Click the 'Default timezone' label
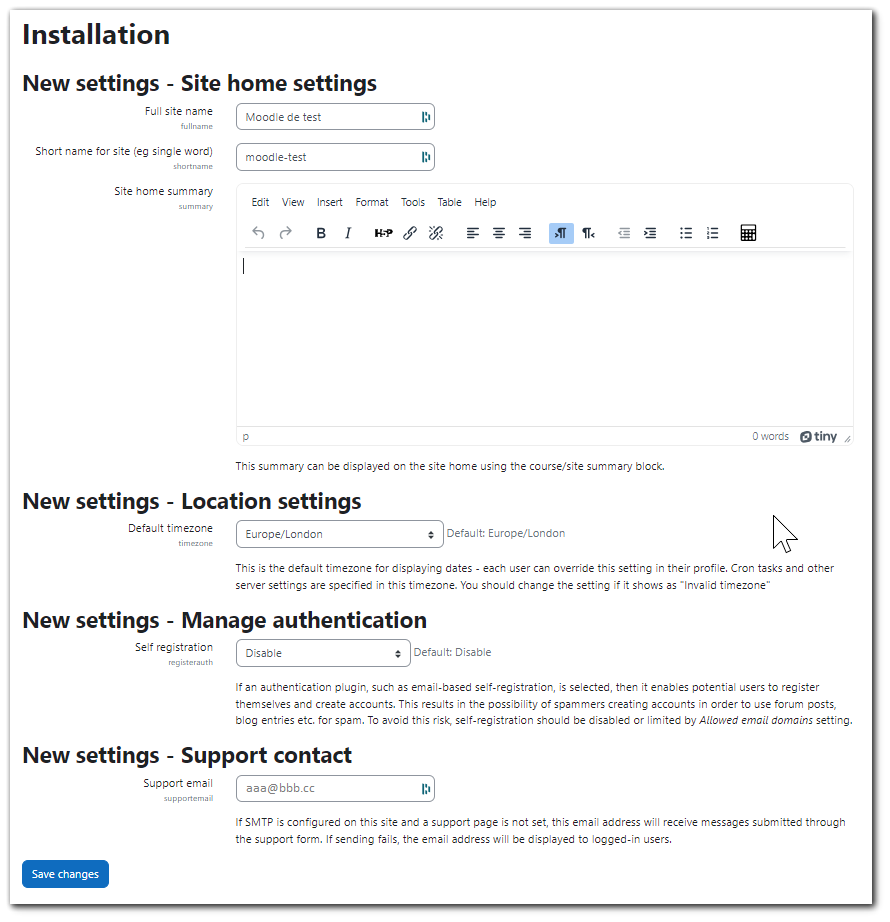Screen dimensions: 890x922 tap(170, 528)
